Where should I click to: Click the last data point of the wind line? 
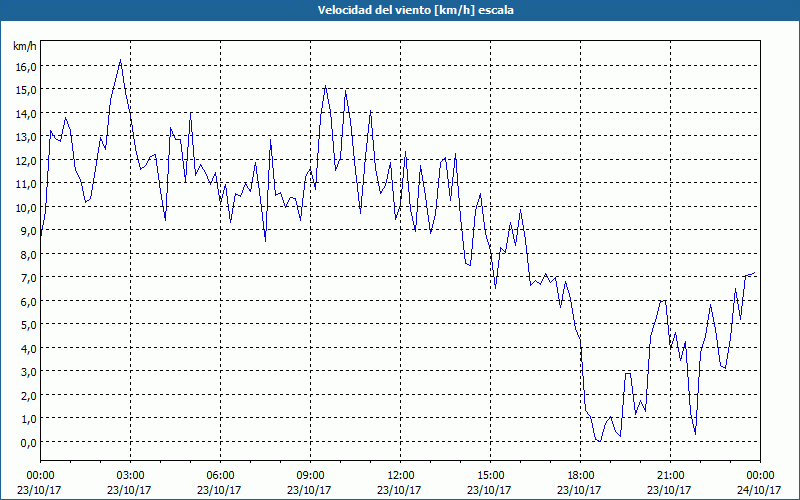(755, 272)
